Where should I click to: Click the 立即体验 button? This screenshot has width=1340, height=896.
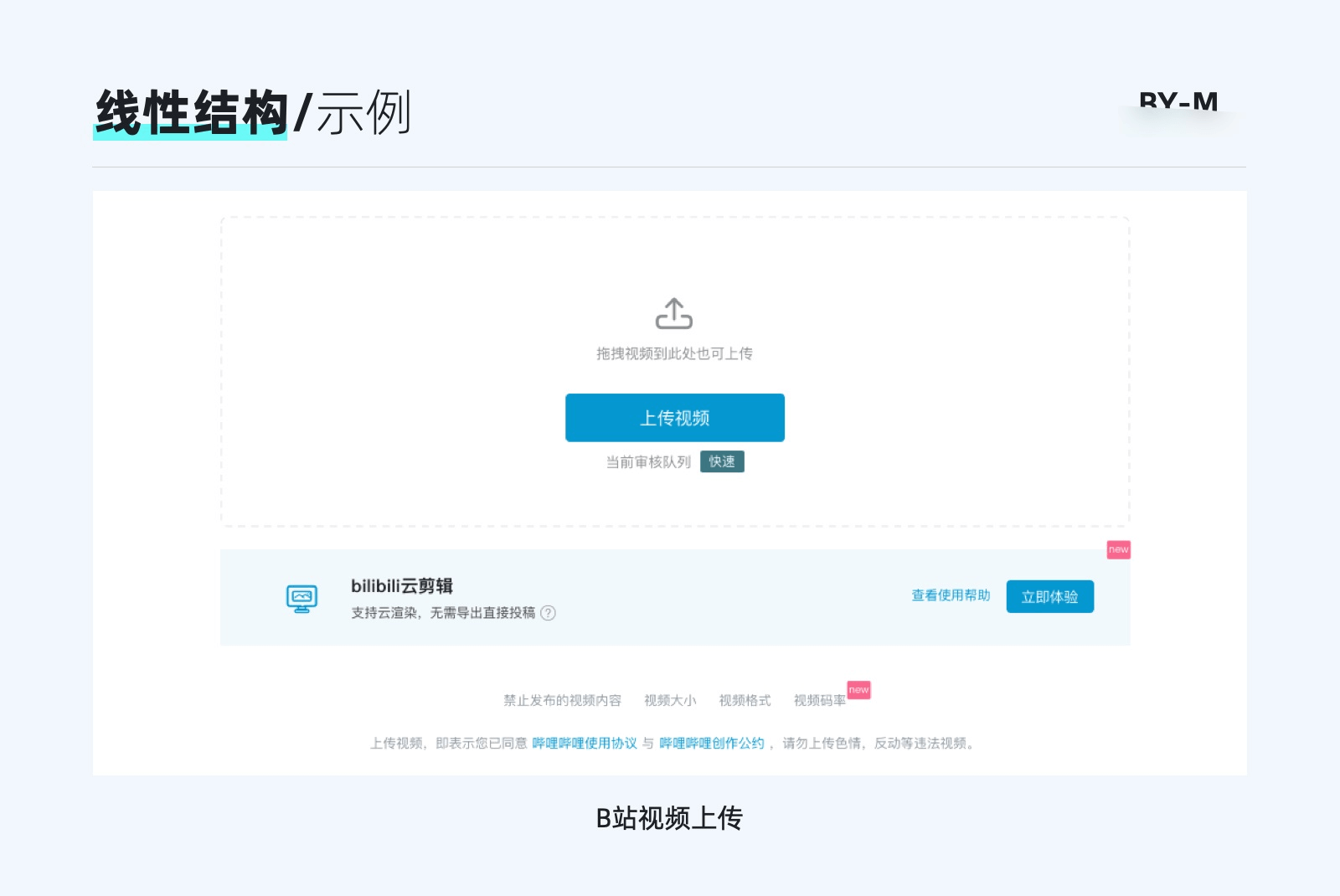[1049, 596]
